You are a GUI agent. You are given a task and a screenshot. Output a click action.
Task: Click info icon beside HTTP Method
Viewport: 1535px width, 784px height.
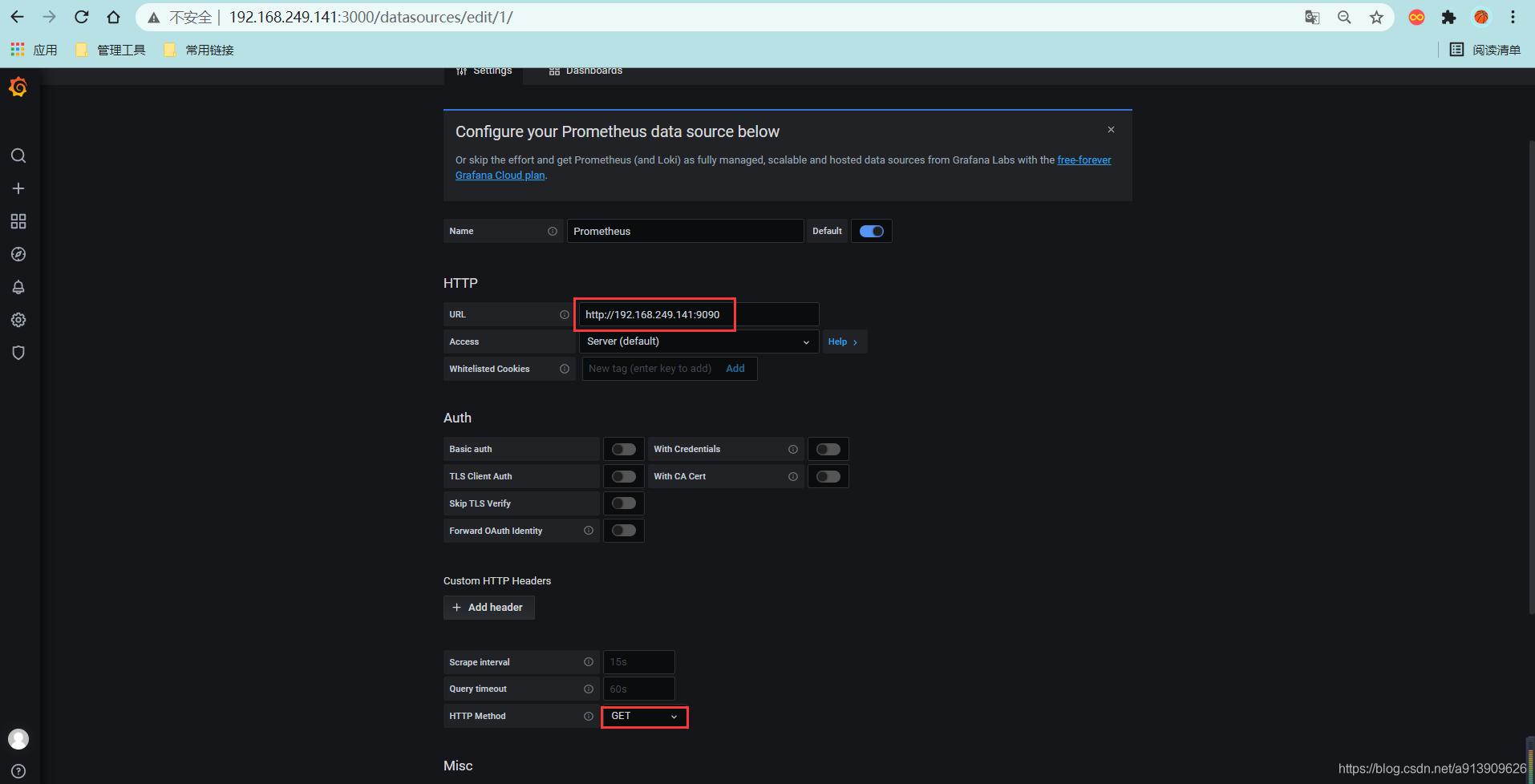click(589, 717)
